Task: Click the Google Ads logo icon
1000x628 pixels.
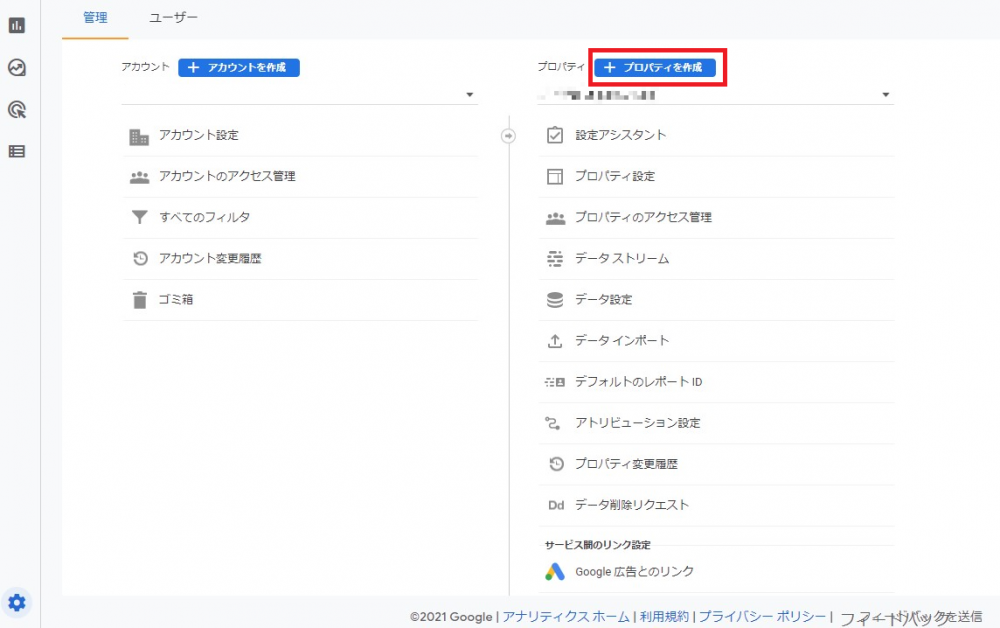Action: pos(555,571)
